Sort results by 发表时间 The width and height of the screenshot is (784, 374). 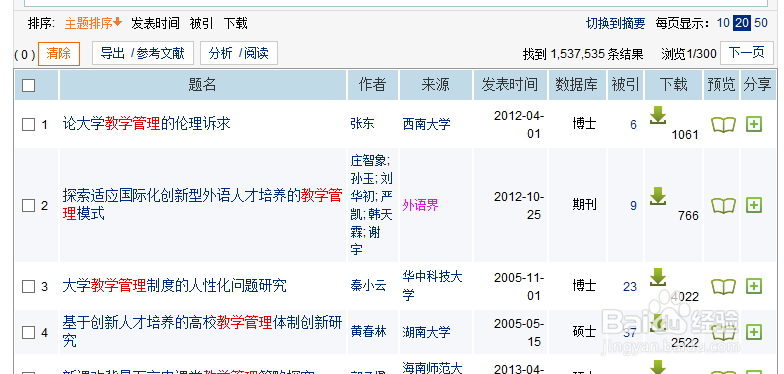coord(155,23)
